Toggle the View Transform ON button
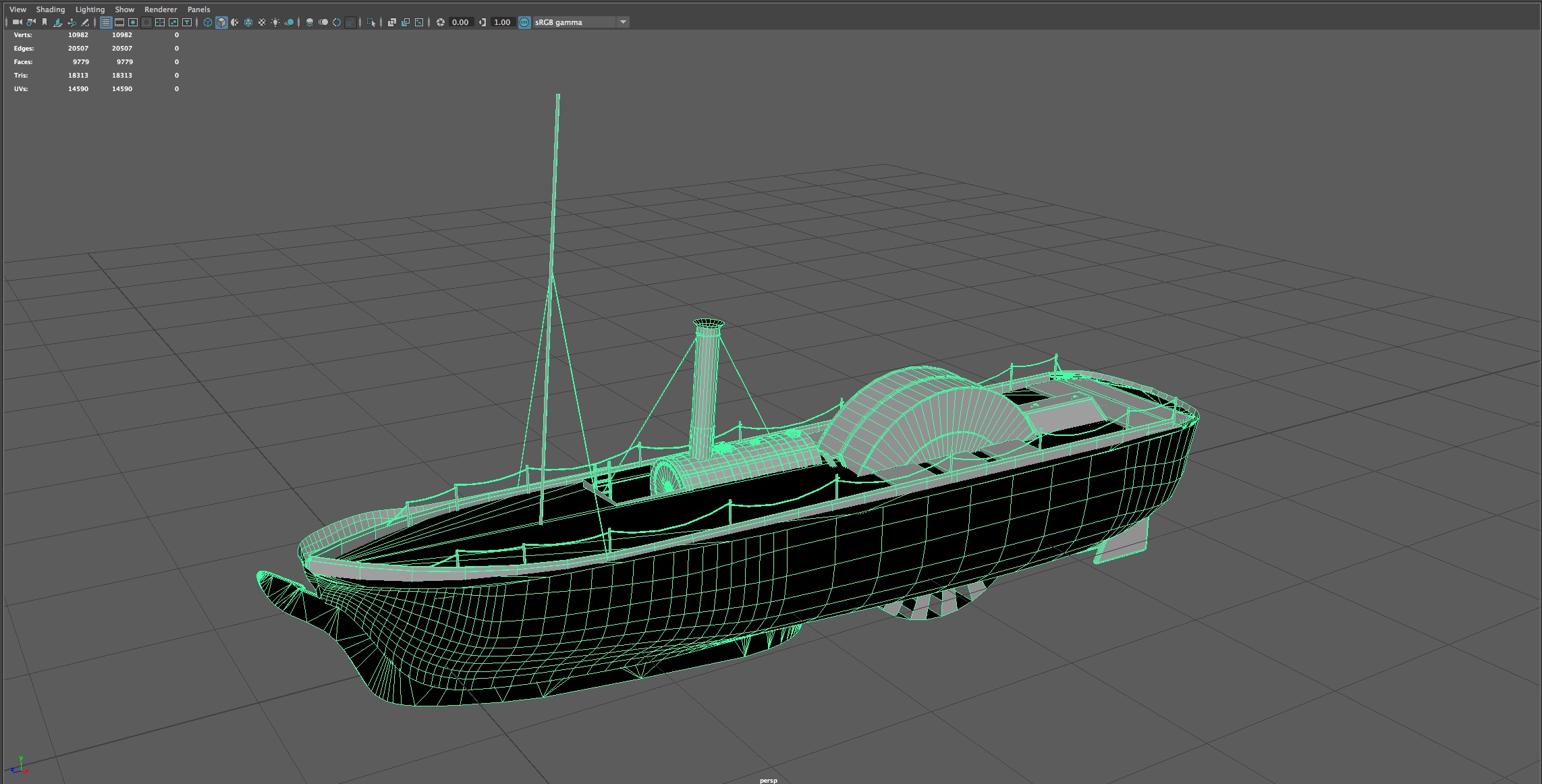 [524, 22]
